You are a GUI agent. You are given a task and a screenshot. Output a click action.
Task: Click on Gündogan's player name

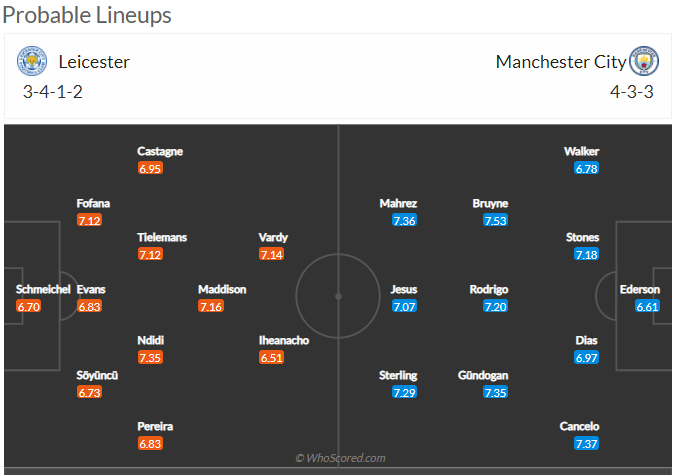tap(483, 375)
